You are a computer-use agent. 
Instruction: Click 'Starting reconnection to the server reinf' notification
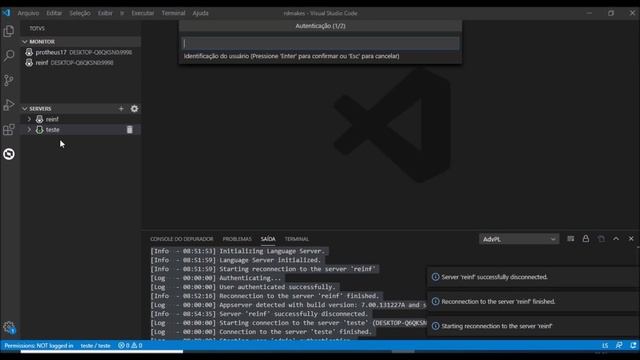tap(496, 326)
